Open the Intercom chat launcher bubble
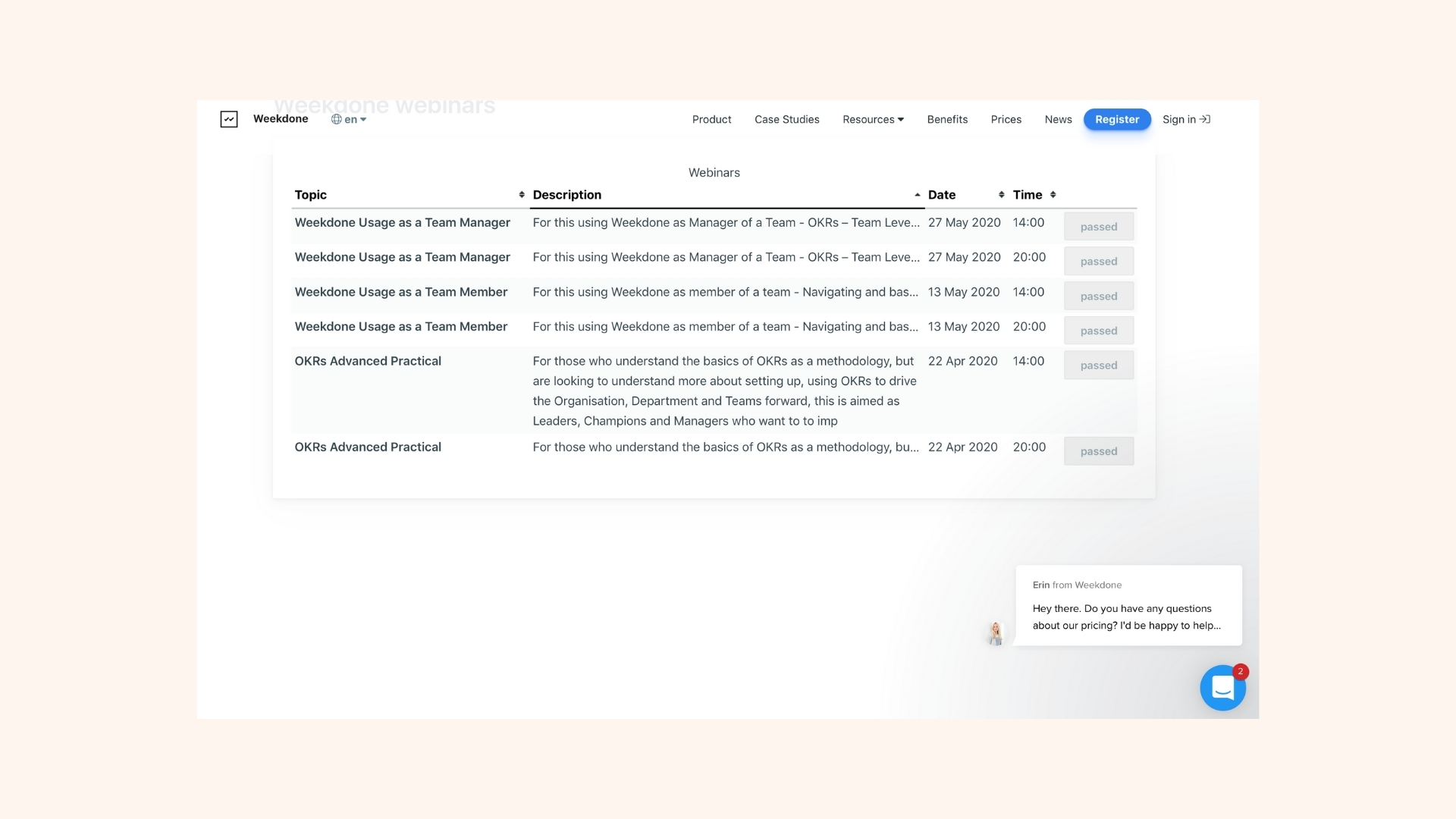 (x=1222, y=688)
